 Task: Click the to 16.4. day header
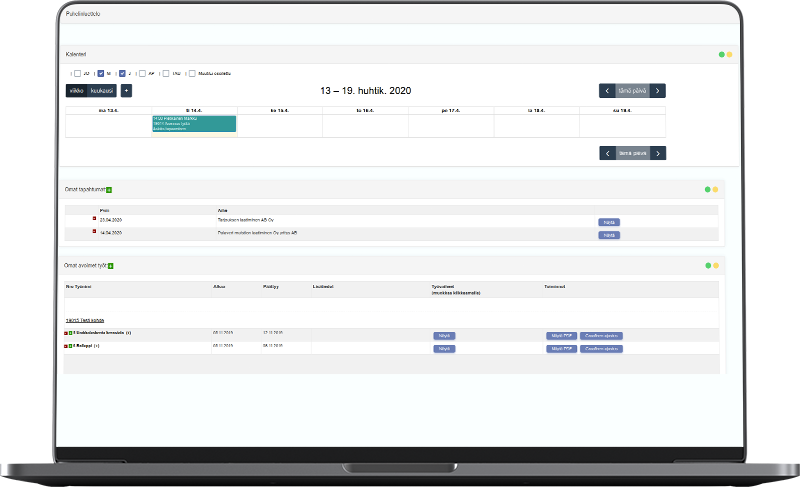365,111
